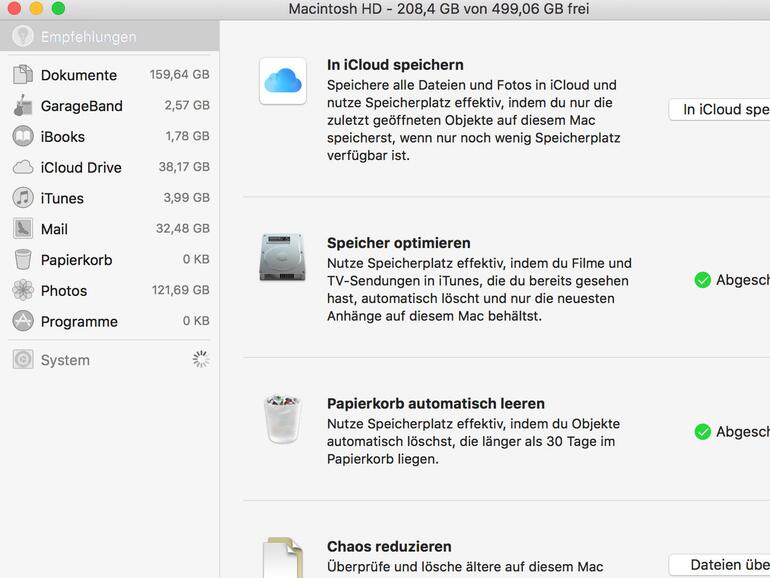Click the Chaos reduzieren heading
This screenshot has width=770, height=578.
[x=389, y=547]
